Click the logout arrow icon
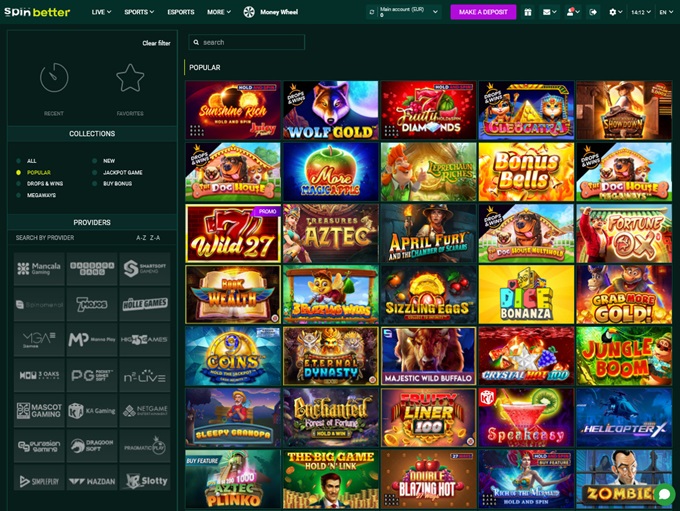680x511 pixels. 593,12
